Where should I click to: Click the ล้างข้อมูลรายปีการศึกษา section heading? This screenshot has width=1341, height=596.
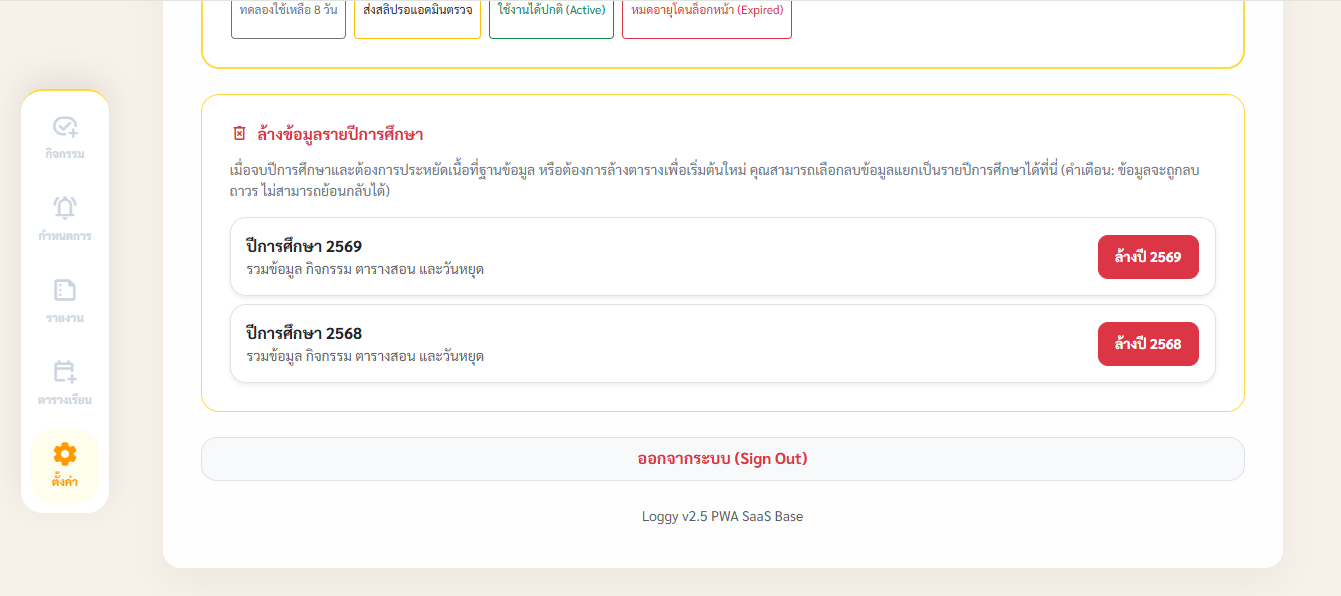[340, 134]
